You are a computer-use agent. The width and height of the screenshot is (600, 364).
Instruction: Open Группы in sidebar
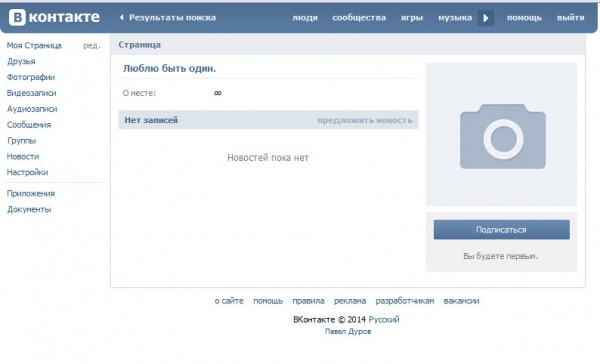click(21, 141)
